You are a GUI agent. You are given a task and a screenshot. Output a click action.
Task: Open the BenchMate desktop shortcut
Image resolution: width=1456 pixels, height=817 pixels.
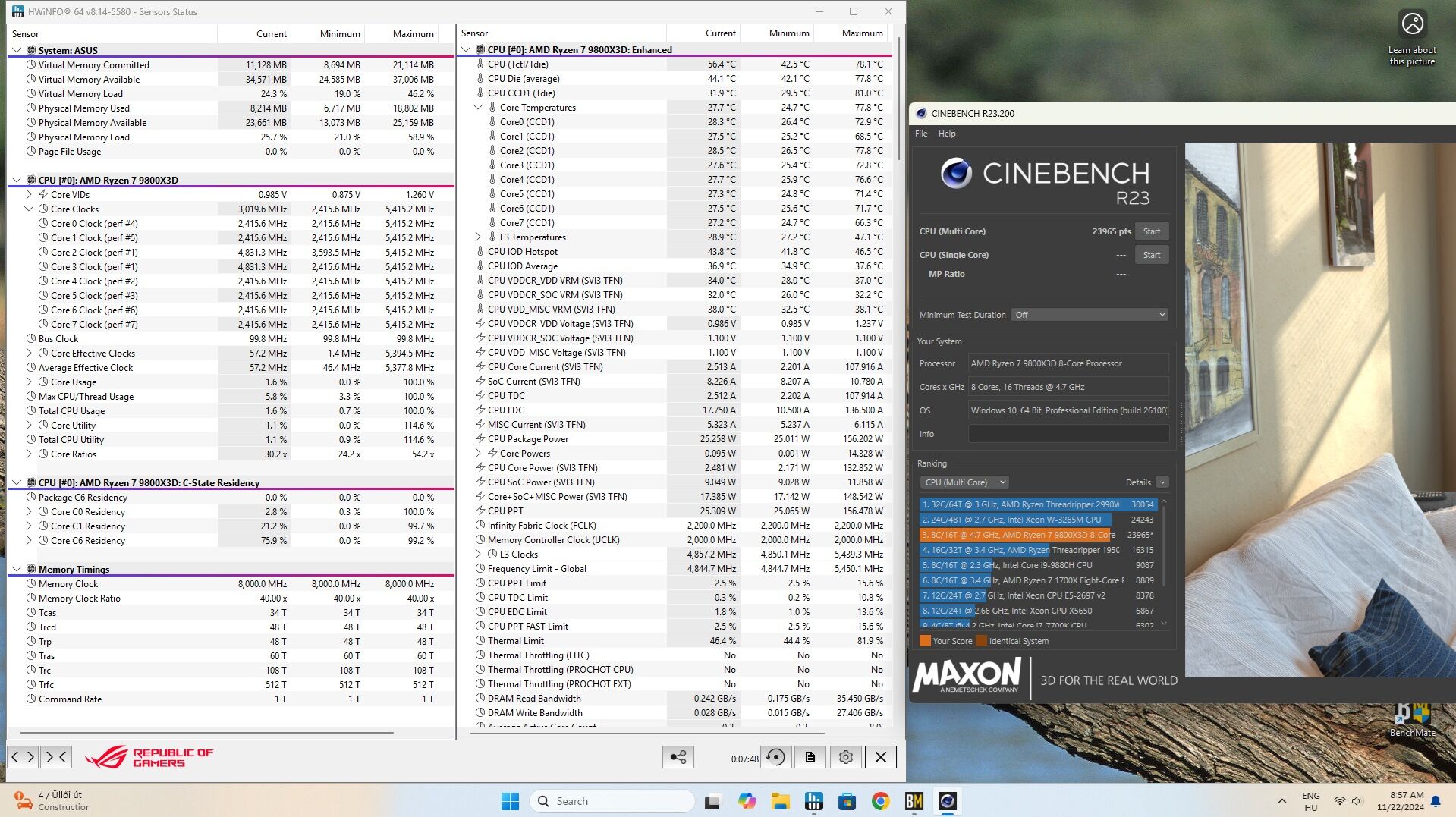point(1413,719)
